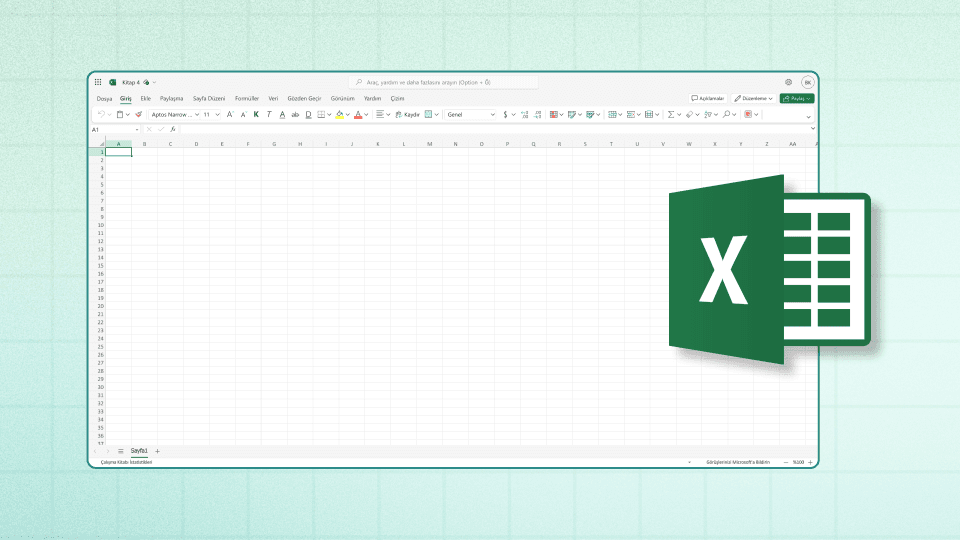This screenshot has height=540, width=960.
Task: Open the settings gear icon
Action: (789, 82)
